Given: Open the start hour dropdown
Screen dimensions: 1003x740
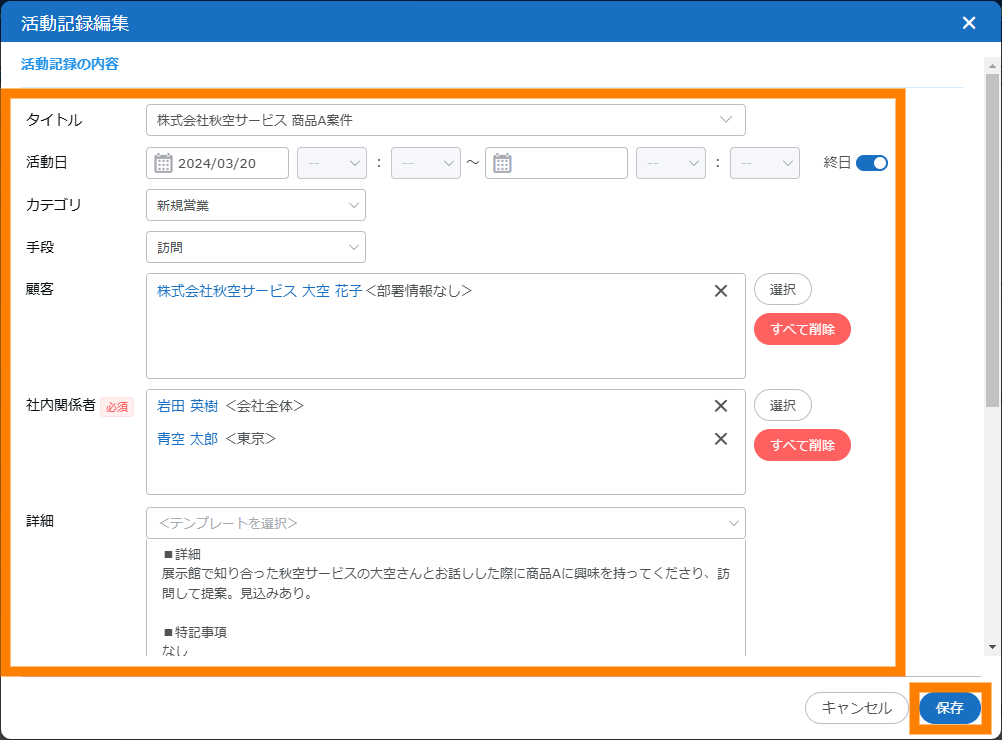Looking at the screenshot, I should [x=332, y=163].
